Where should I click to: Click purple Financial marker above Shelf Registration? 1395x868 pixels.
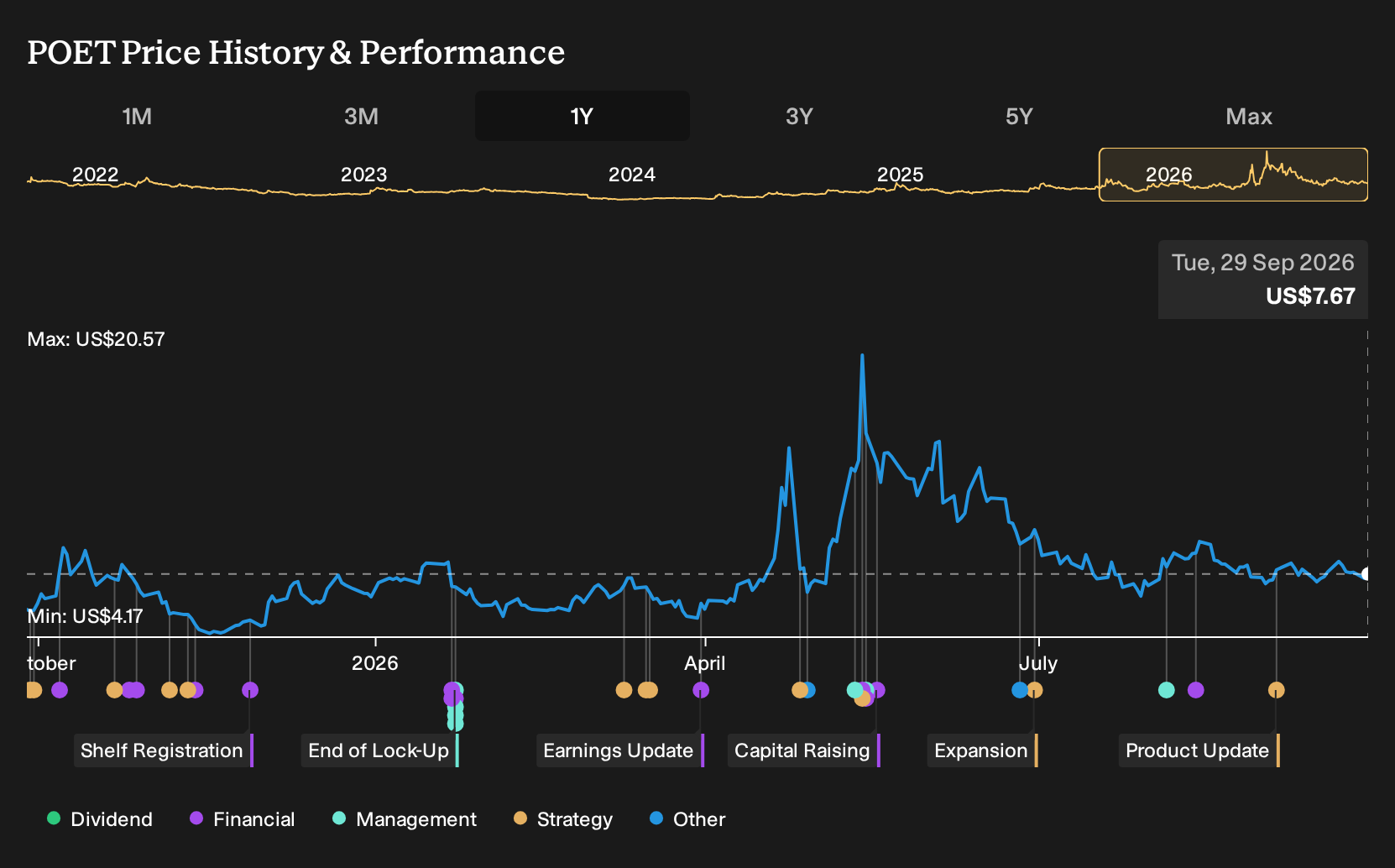pos(250,690)
